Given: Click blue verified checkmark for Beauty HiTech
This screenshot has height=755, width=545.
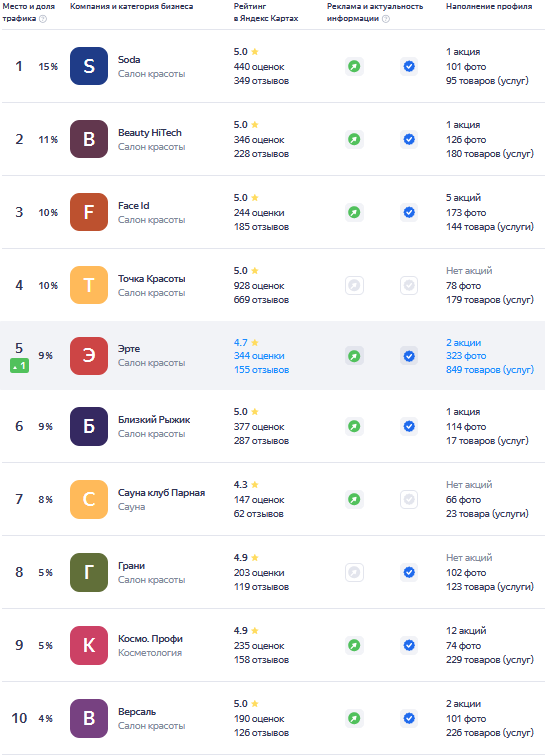Looking at the screenshot, I should coord(409,139).
